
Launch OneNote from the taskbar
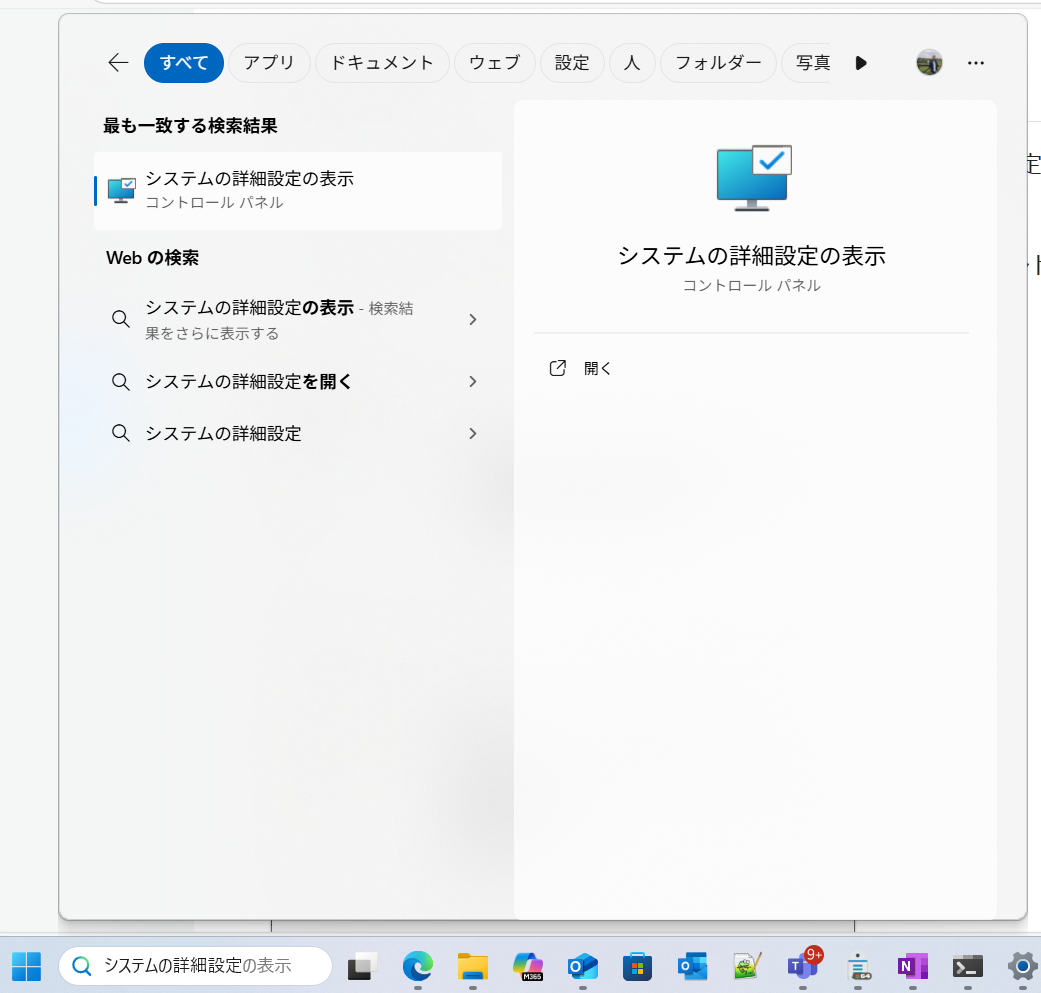click(912, 966)
